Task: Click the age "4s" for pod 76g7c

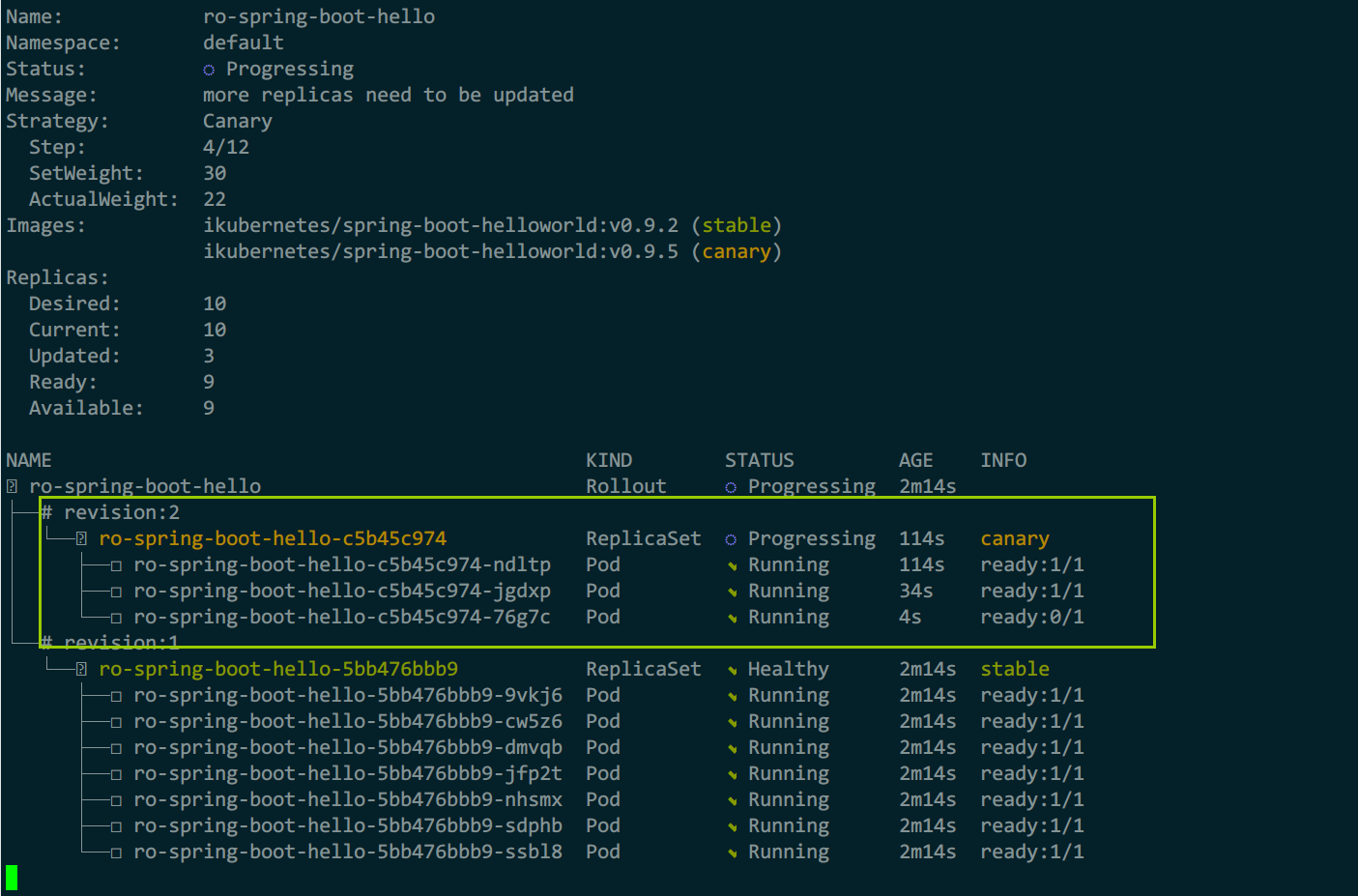Action: pyautogui.click(x=910, y=617)
